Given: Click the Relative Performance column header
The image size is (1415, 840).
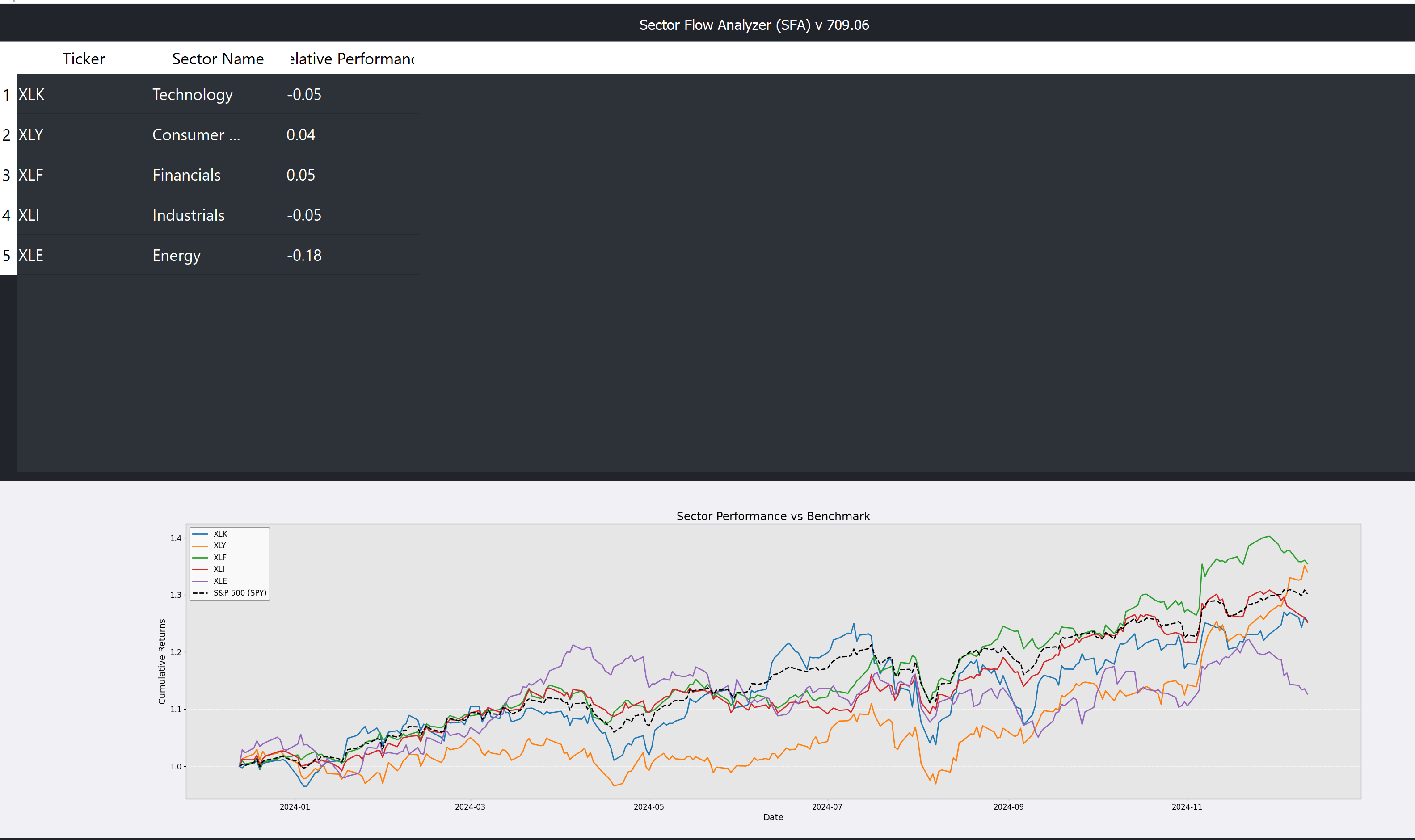Looking at the screenshot, I should pos(352,59).
